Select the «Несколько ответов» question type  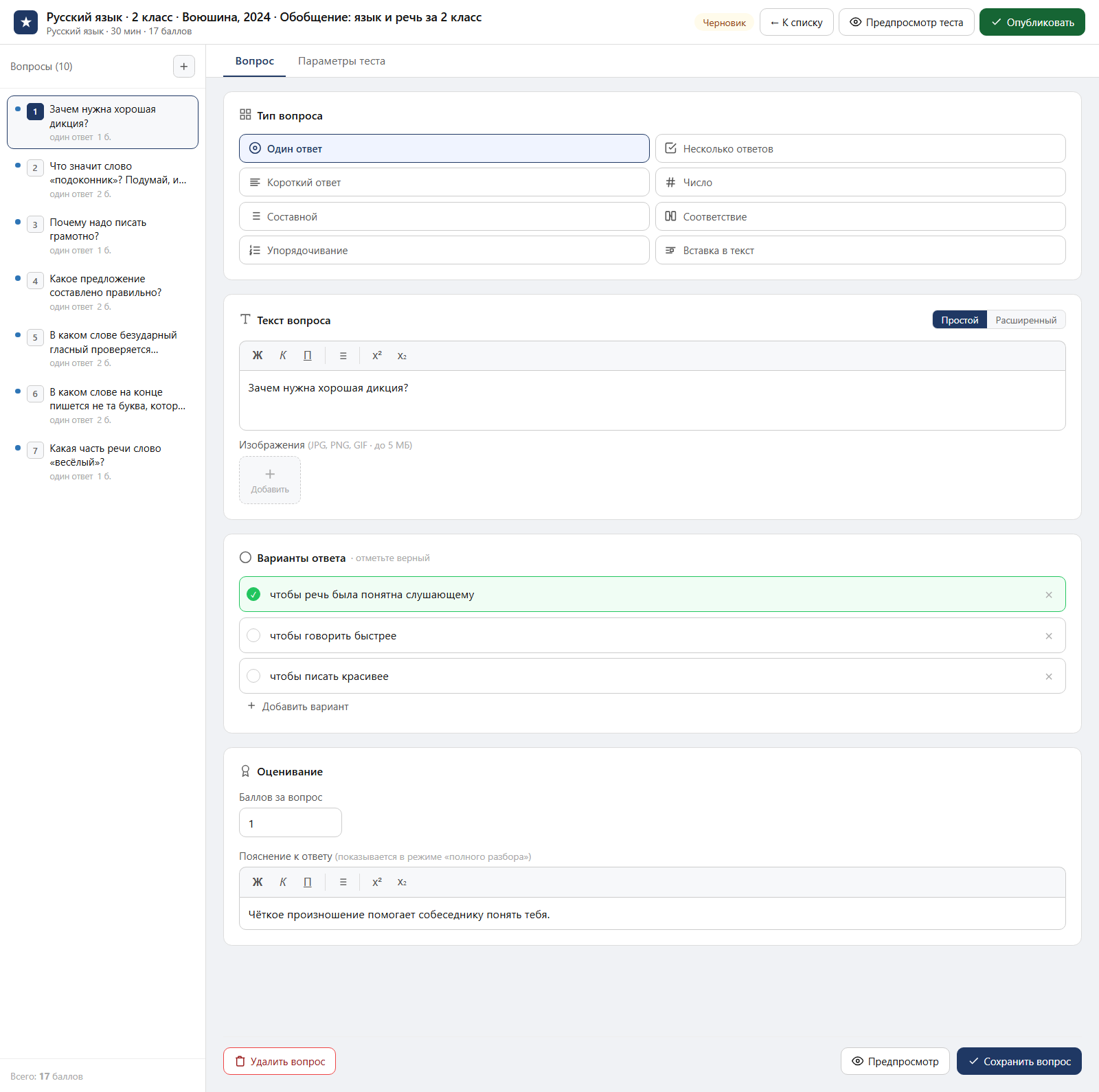(x=860, y=148)
